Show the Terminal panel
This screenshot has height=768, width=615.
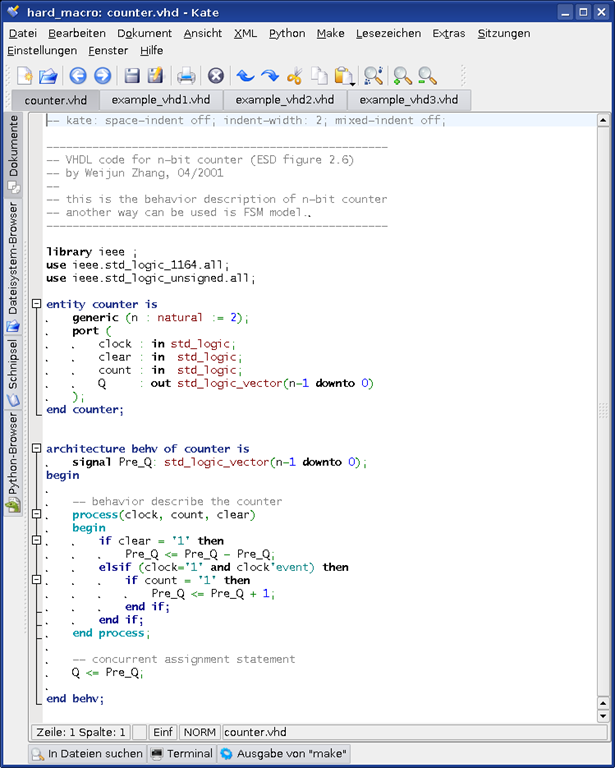(x=181, y=754)
